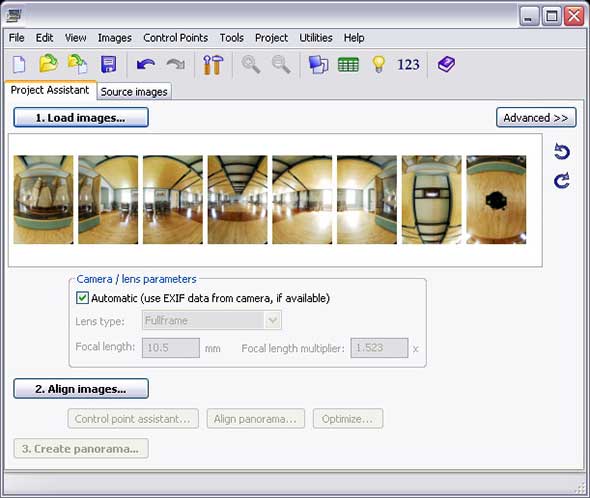Open the green table grid icon

pos(348,65)
